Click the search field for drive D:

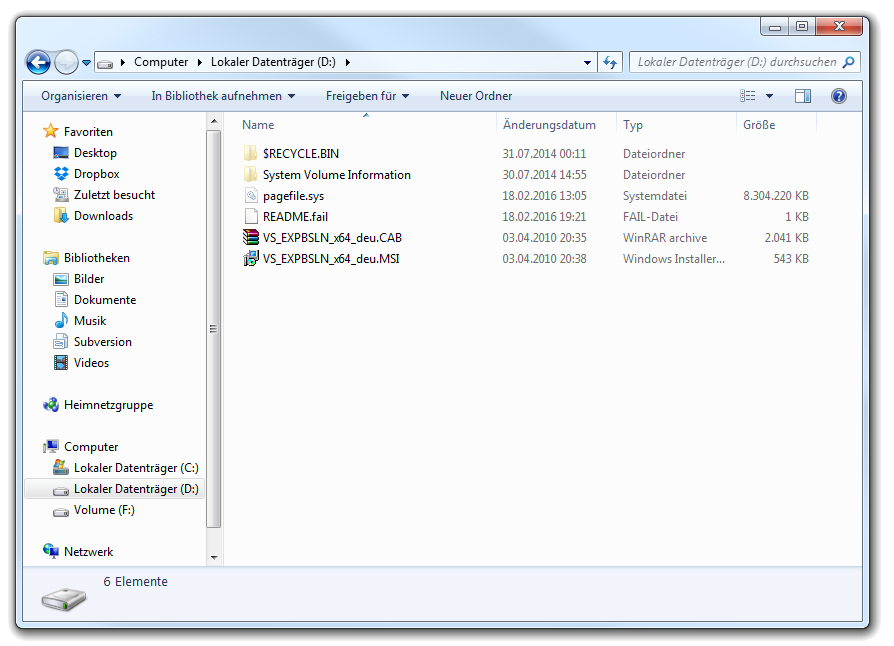(x=736, y=62)
